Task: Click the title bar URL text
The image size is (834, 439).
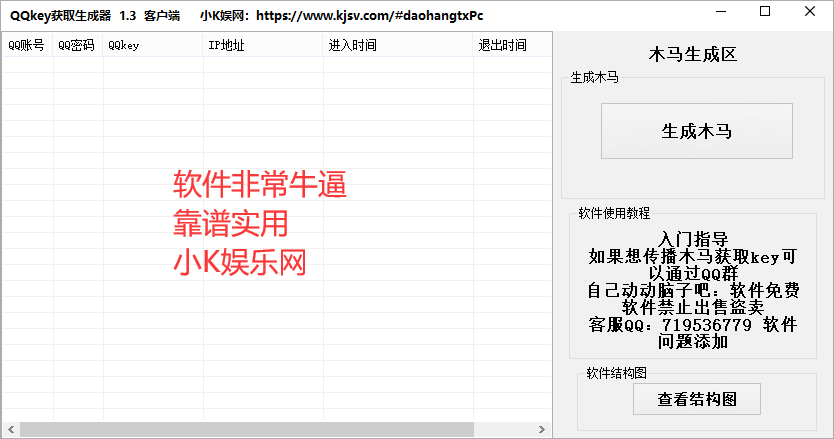Action: pos(377,15)
